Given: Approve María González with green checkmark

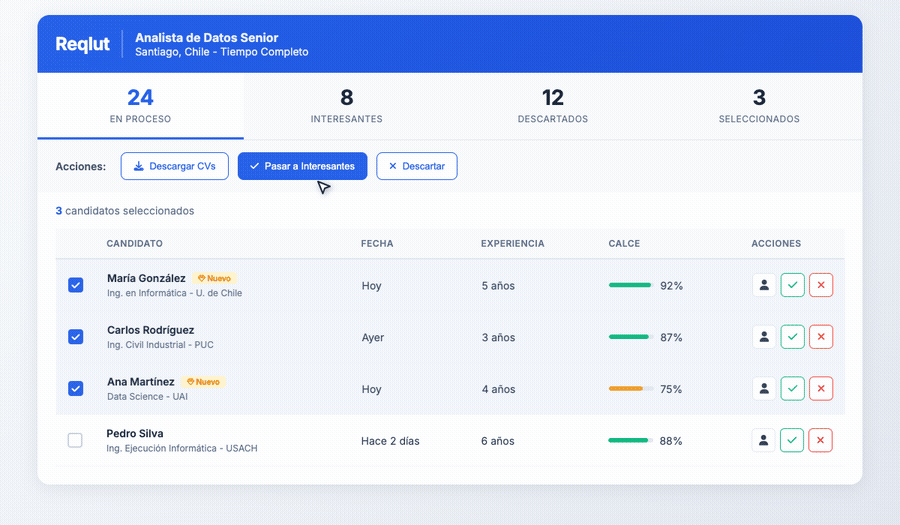Looking at the screenshot, I should click(x=792, y=285).
